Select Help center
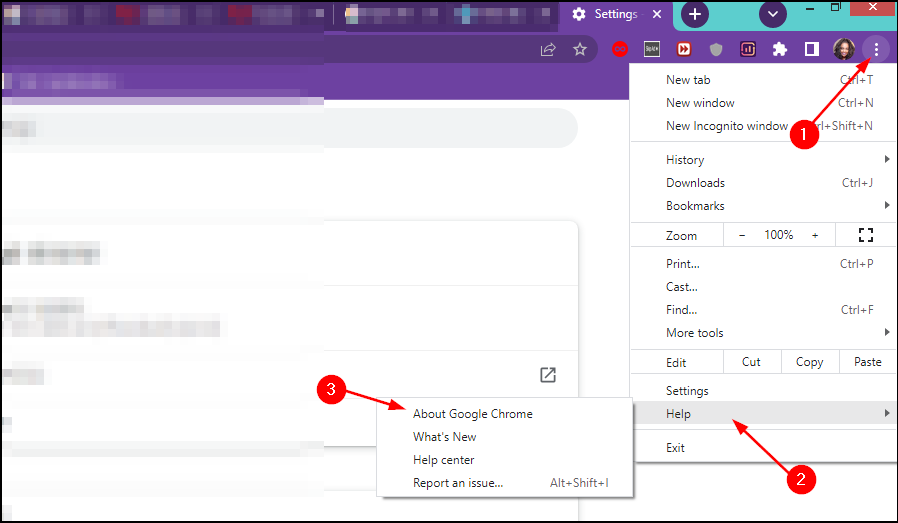 [505, 460]
